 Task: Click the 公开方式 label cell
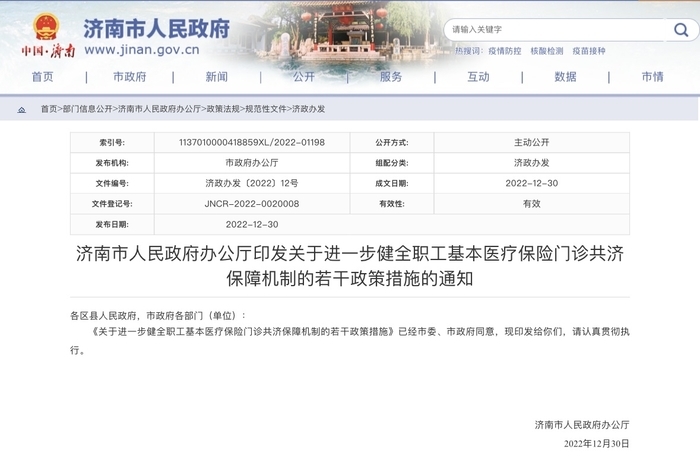392,142
